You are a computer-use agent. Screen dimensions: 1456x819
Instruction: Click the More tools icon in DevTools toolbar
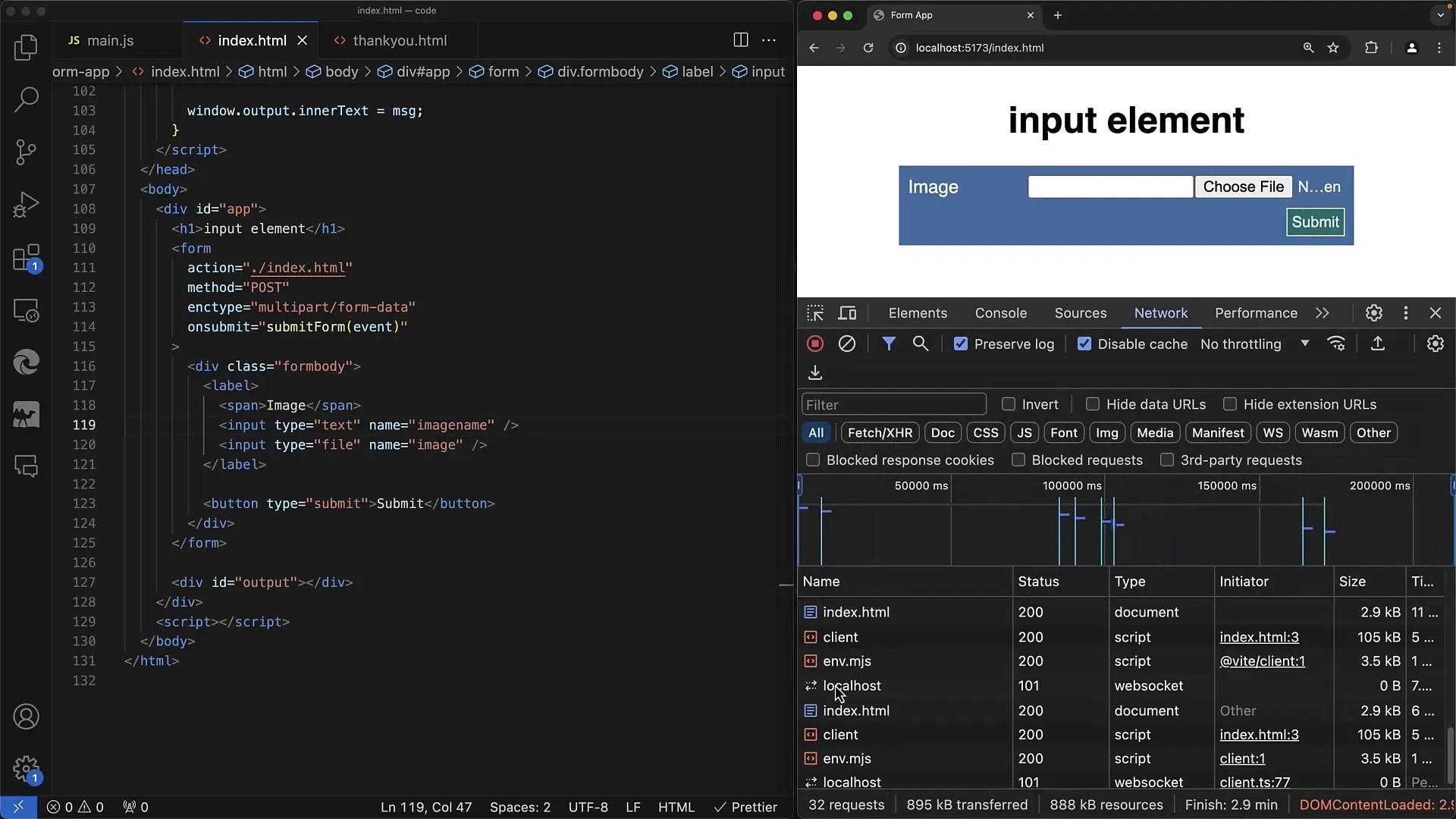[x=1405, y=313]
